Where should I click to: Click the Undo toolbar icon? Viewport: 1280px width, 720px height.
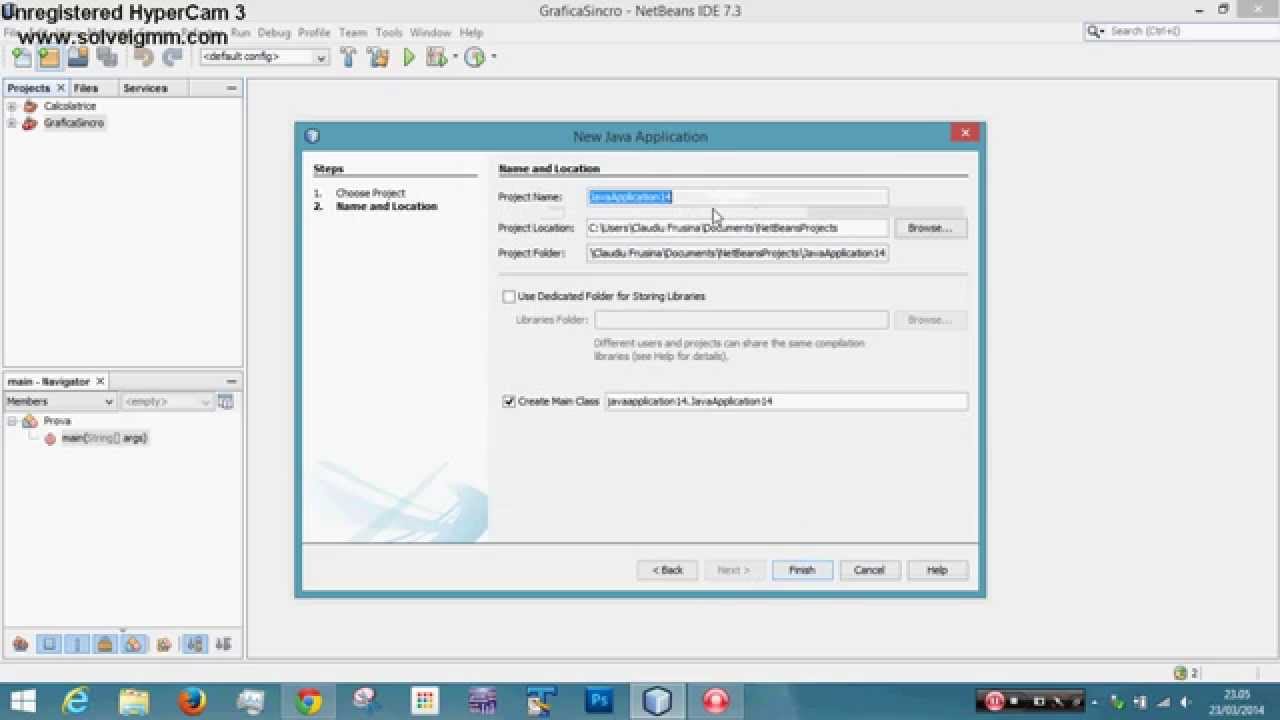[144, 57]
